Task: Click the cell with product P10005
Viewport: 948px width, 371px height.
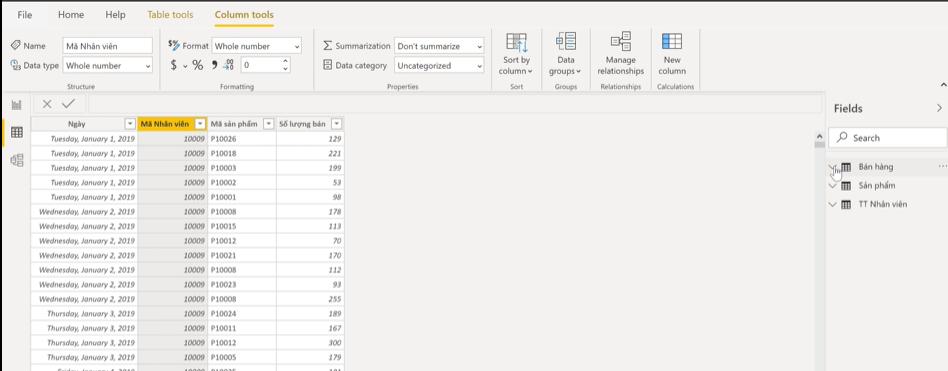Action: coord(242,357)
